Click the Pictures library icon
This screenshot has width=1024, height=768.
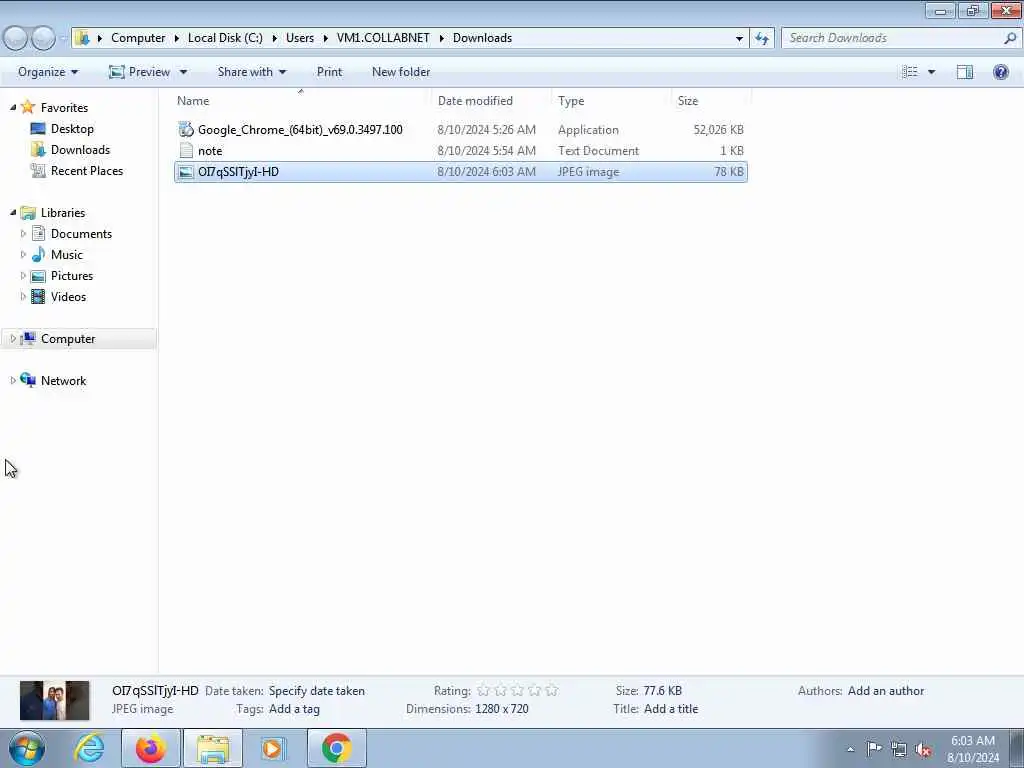[38, 276]
